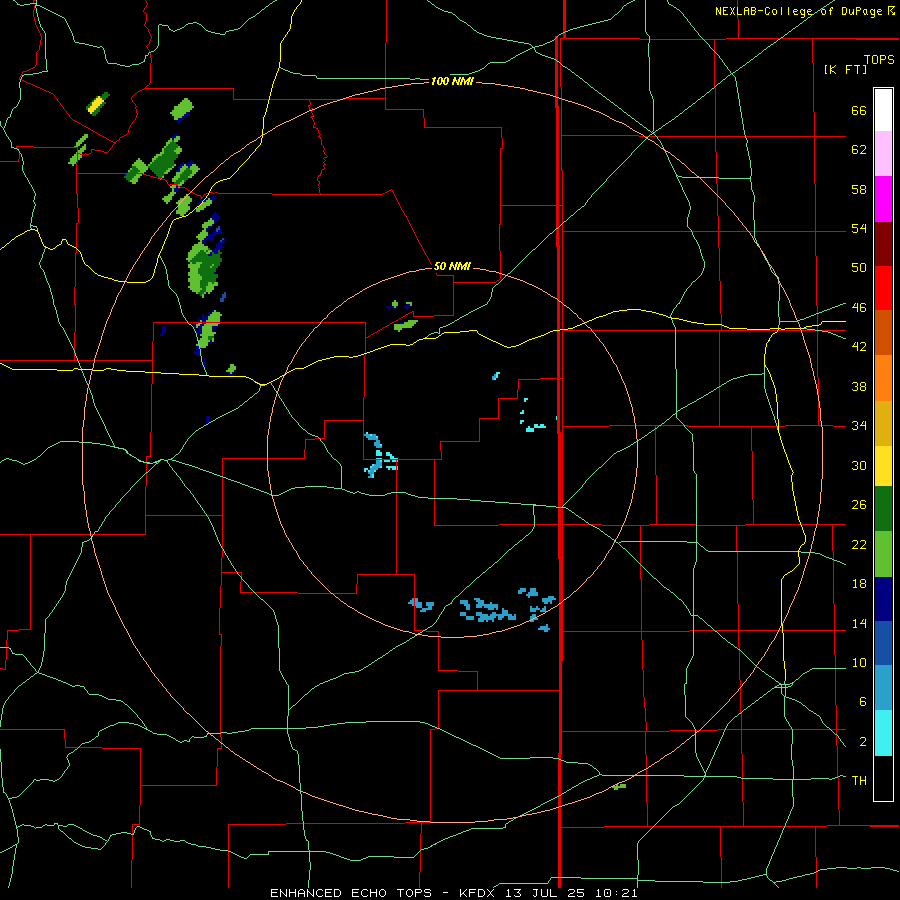Click the yellow-cored echo cell at top left

click(97, 103)
